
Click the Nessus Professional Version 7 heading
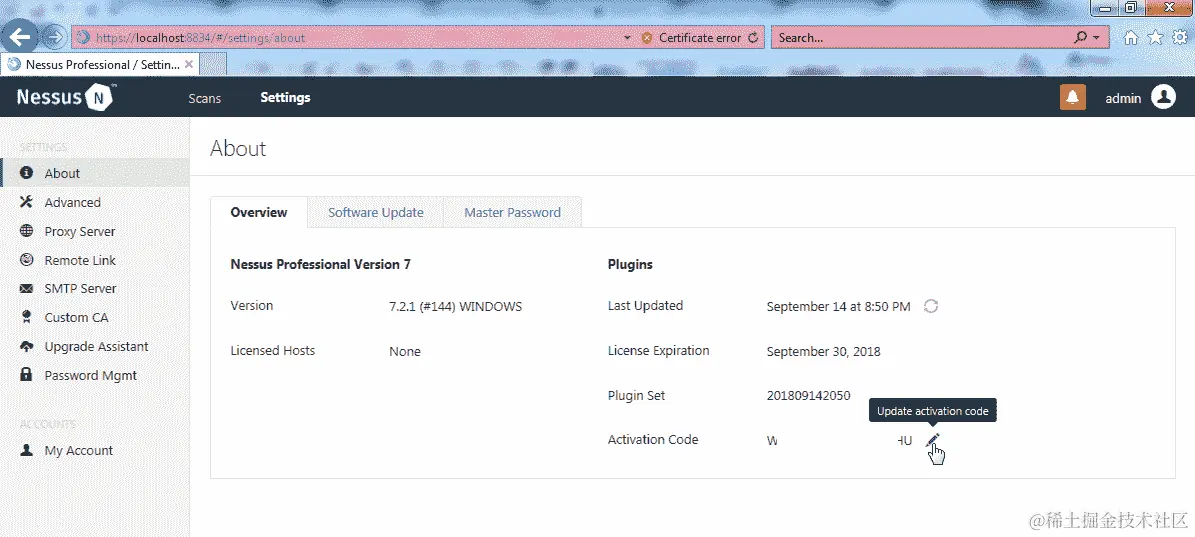[320, 264]
